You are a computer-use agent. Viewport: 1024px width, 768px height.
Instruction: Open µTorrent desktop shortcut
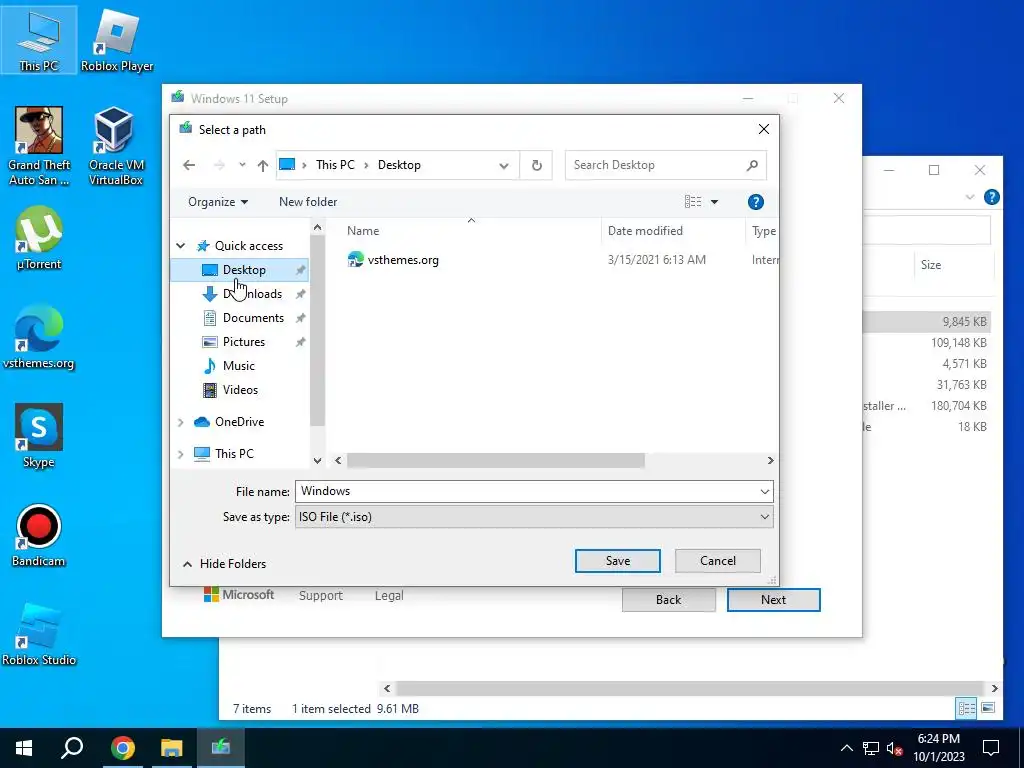[39, 237]
